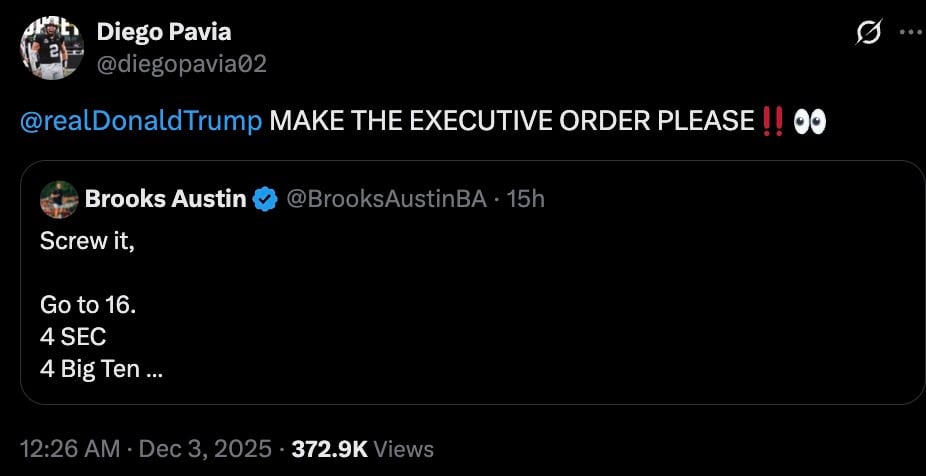This screenshot has height=476, width=926.
Task: Click the 372.9K Views count
Action: [x=363, y=449]
